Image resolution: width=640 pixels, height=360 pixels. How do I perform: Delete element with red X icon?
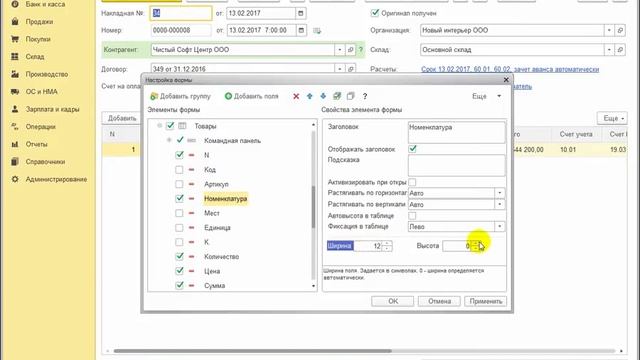(x=296, y=96)
